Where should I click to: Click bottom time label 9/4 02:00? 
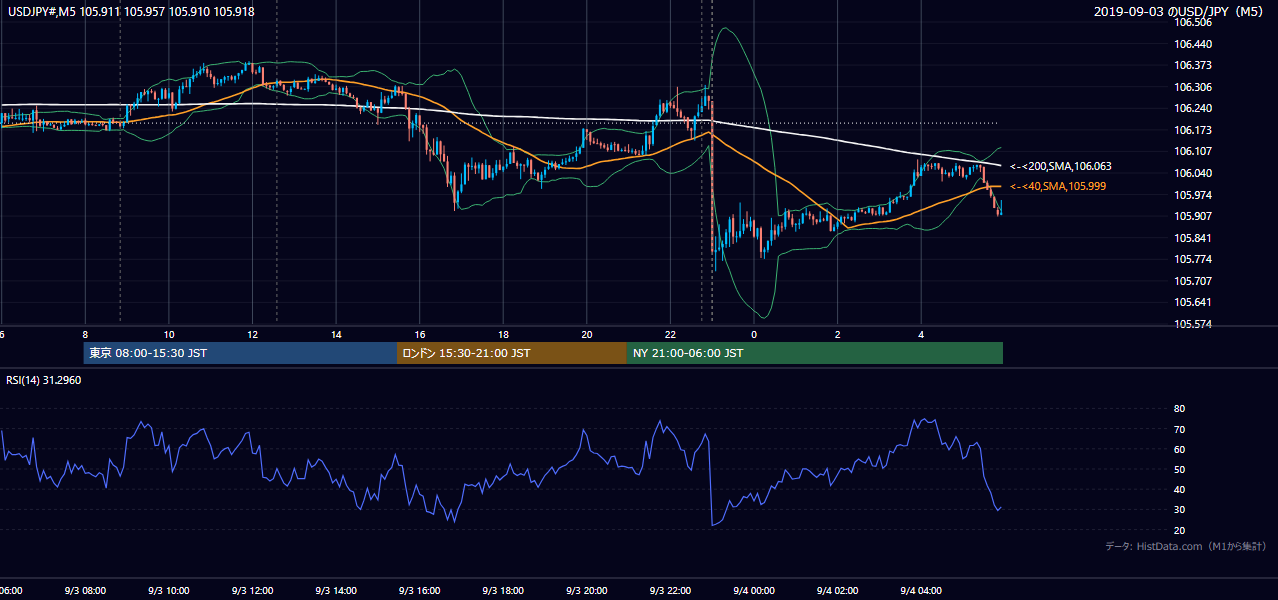click(838, 591)
